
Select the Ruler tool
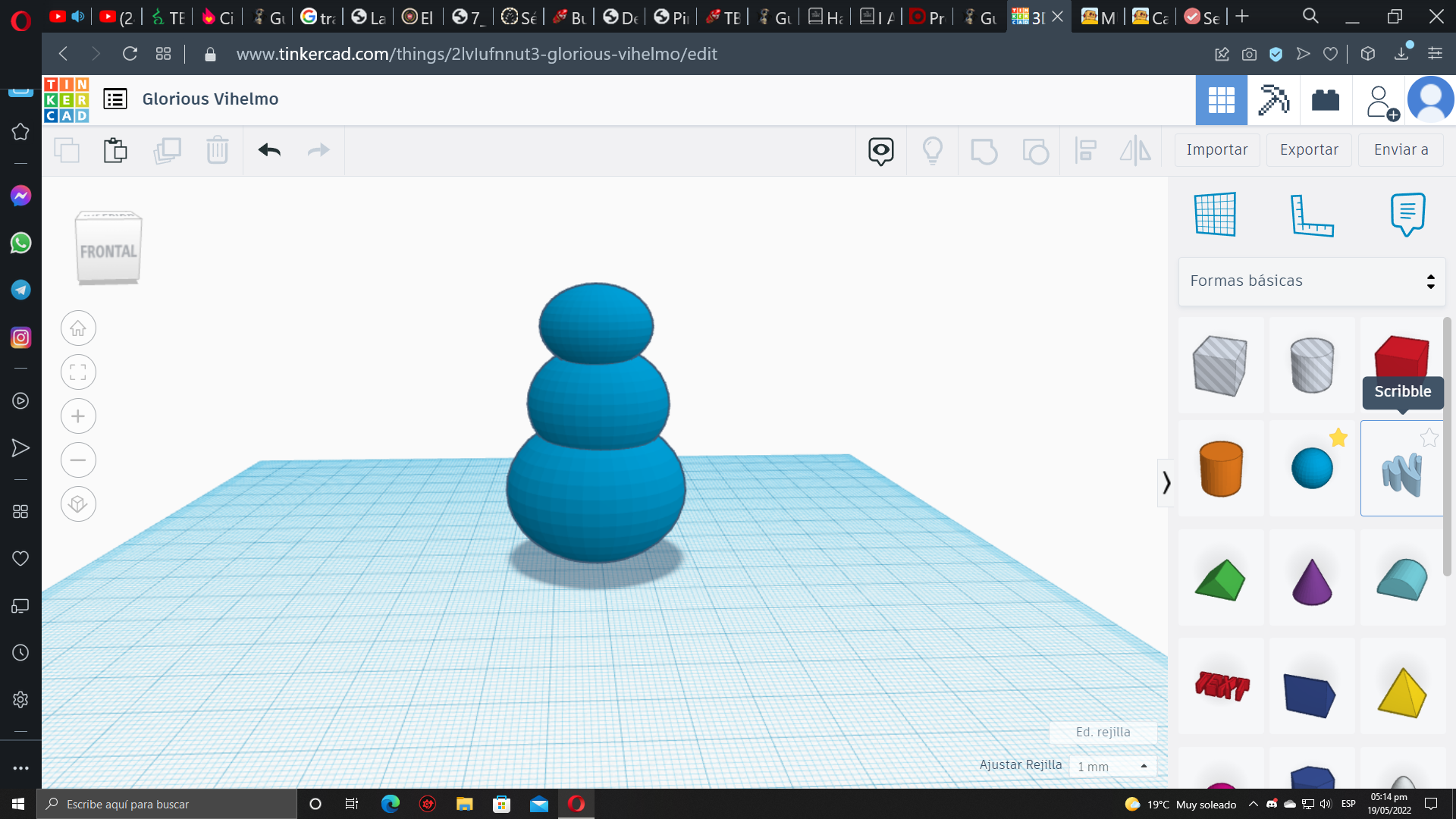coord(1312,215)
